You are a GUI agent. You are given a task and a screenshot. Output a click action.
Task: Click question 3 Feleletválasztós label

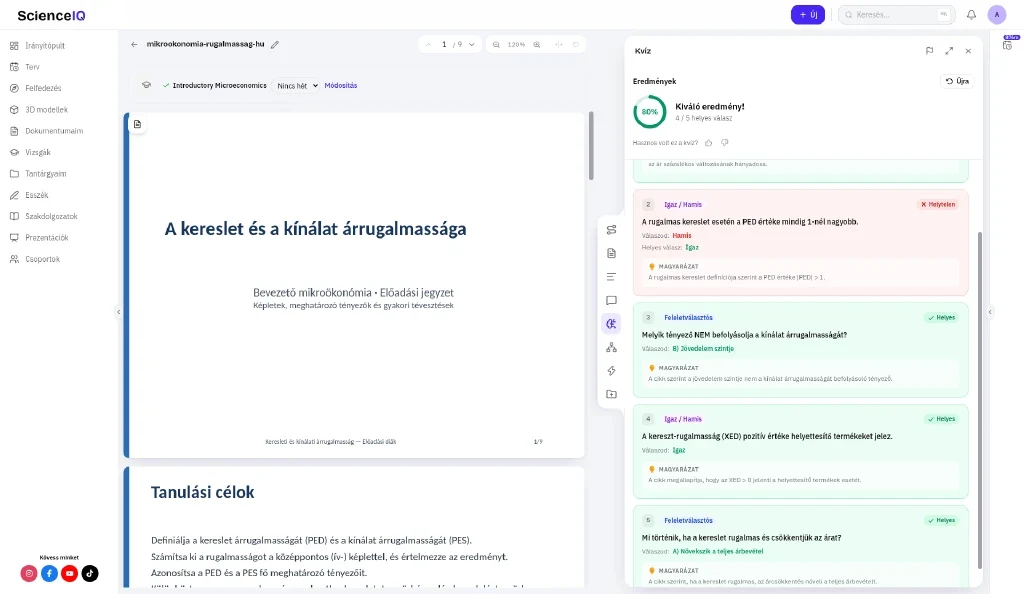(688, 317)
